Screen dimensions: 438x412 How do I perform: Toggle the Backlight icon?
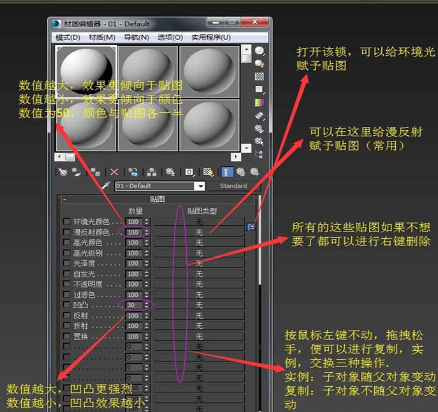point(259,64)
